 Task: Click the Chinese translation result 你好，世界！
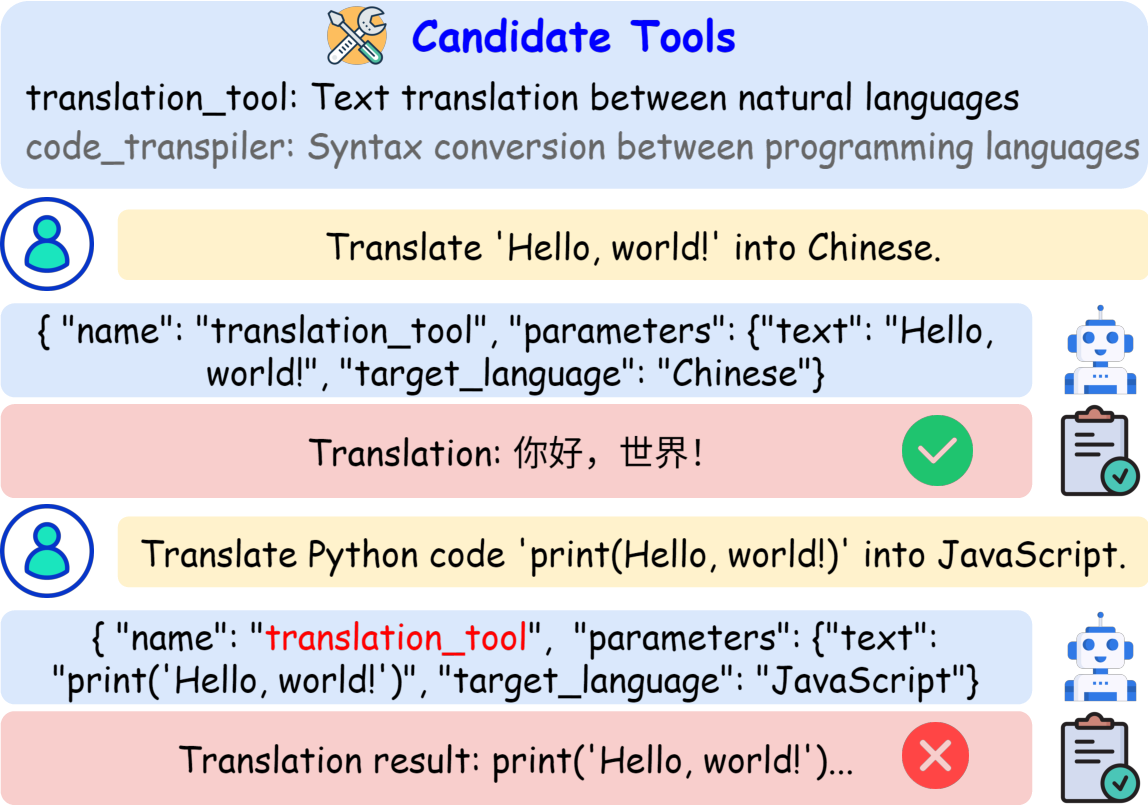click(x=609, y=453)
